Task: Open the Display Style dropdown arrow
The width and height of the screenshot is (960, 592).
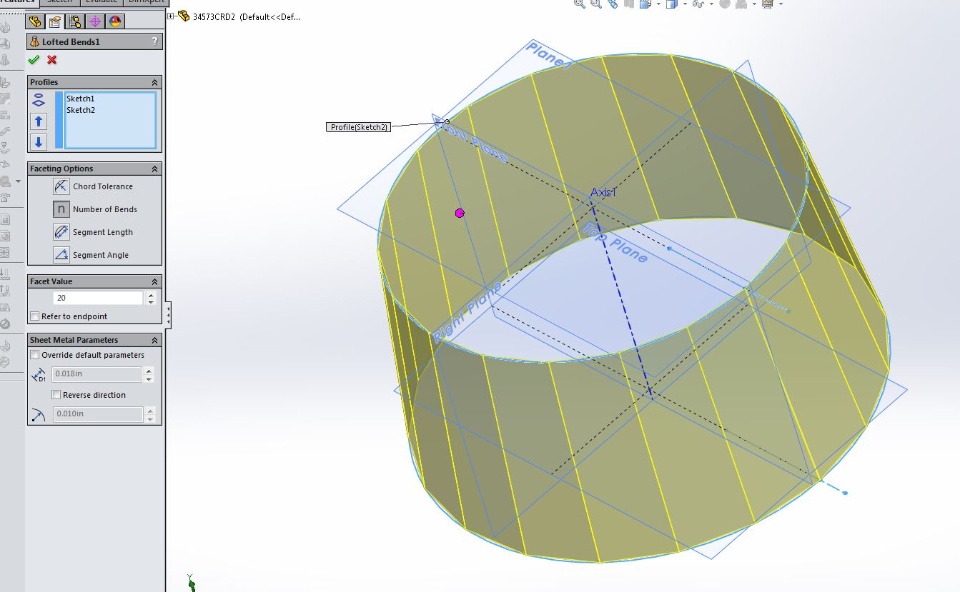Action: tap(684, 4)
